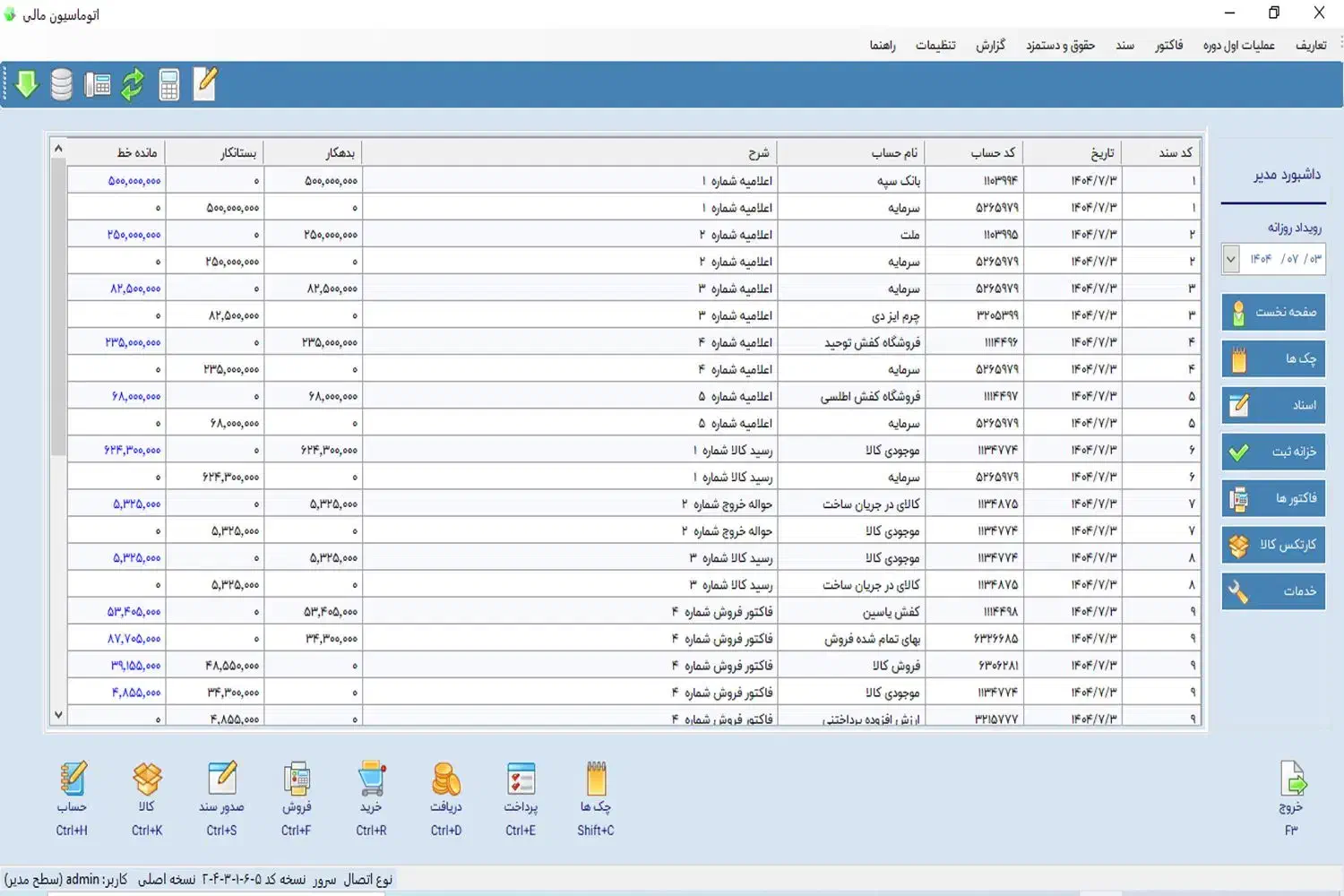This screenshot has height=896, width=1344.
Task: Open the فروش (Sales) shortcut icon
Action: point(297,780)
